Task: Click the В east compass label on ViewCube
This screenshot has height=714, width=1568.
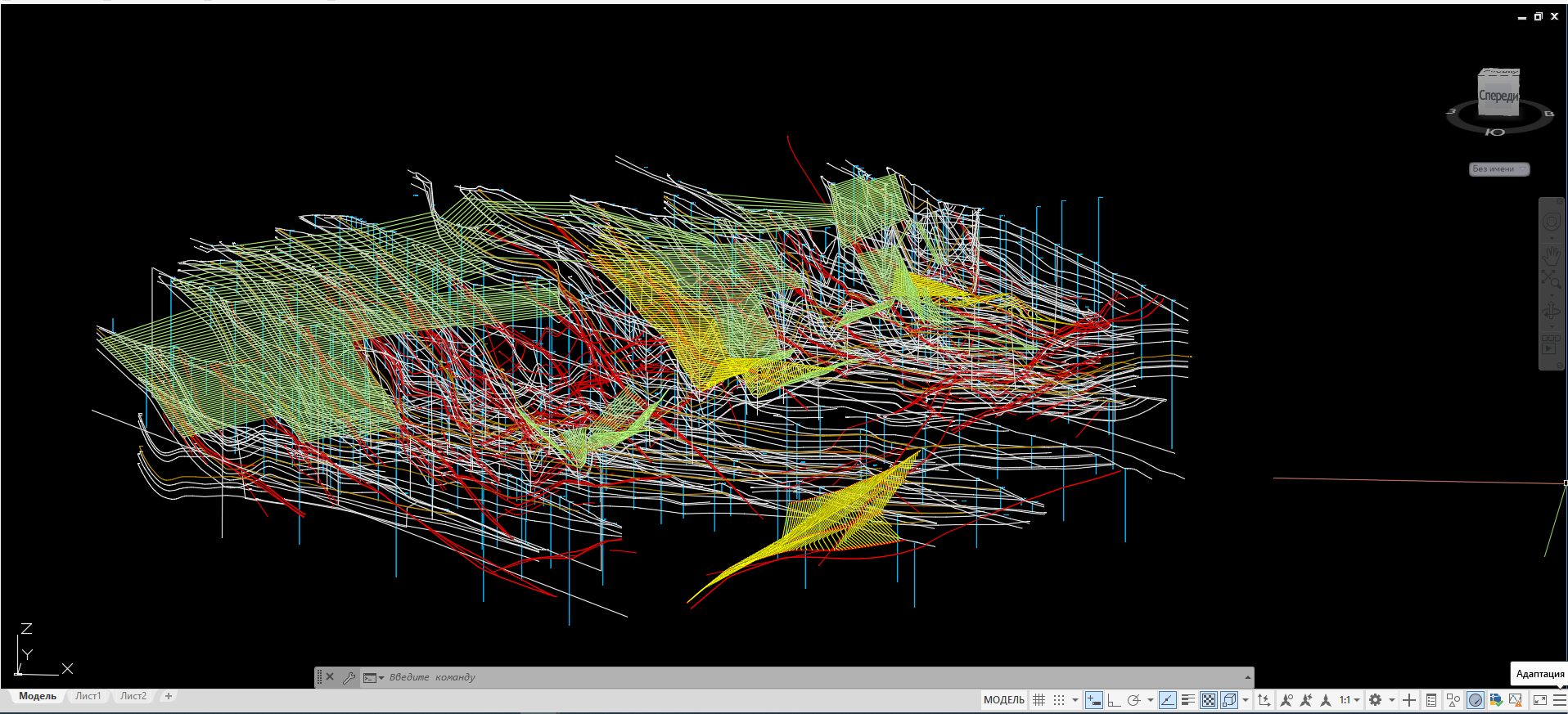Action: tap(1548, 114)
